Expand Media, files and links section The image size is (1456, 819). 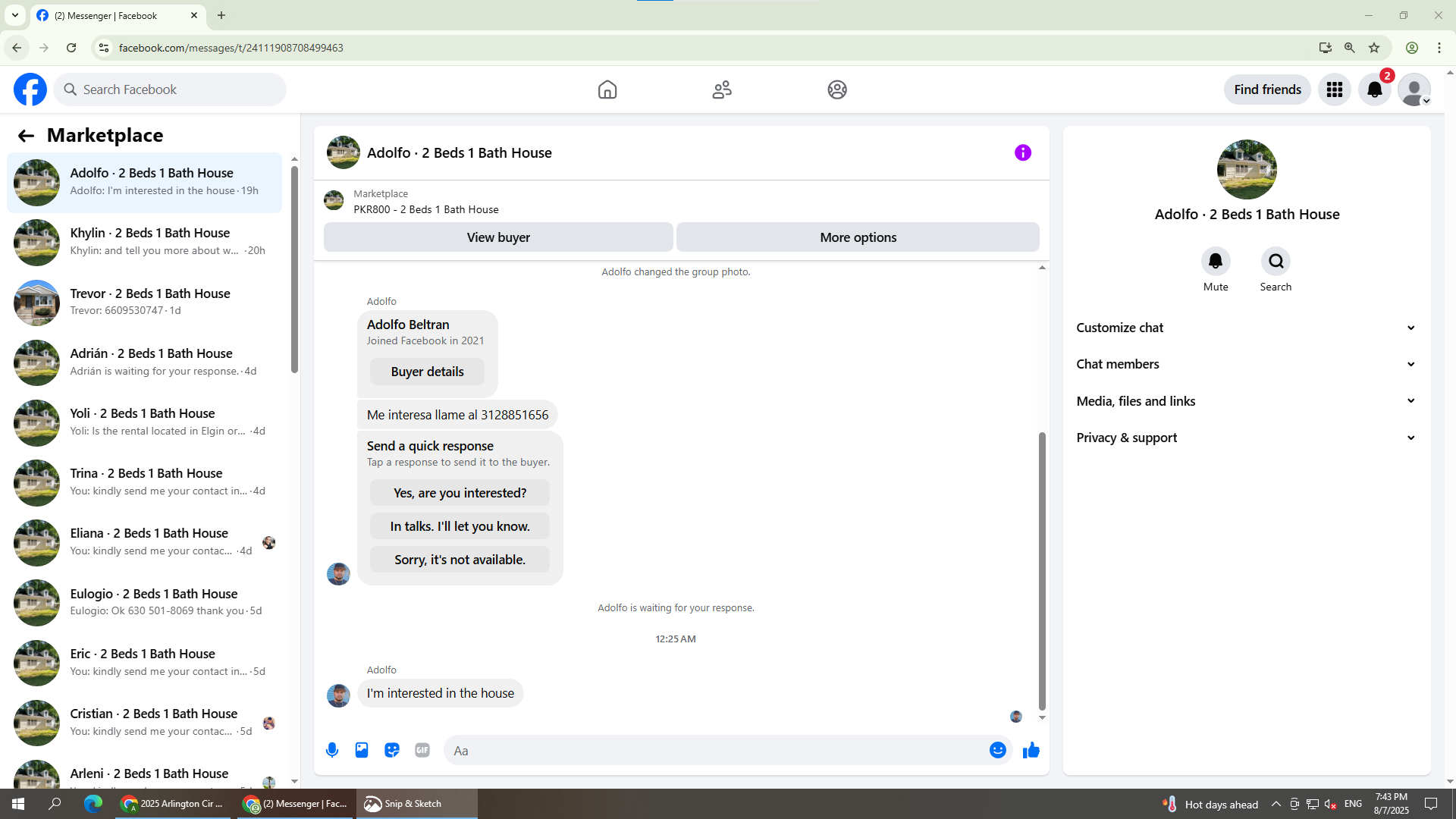(x=1247, y=401)
